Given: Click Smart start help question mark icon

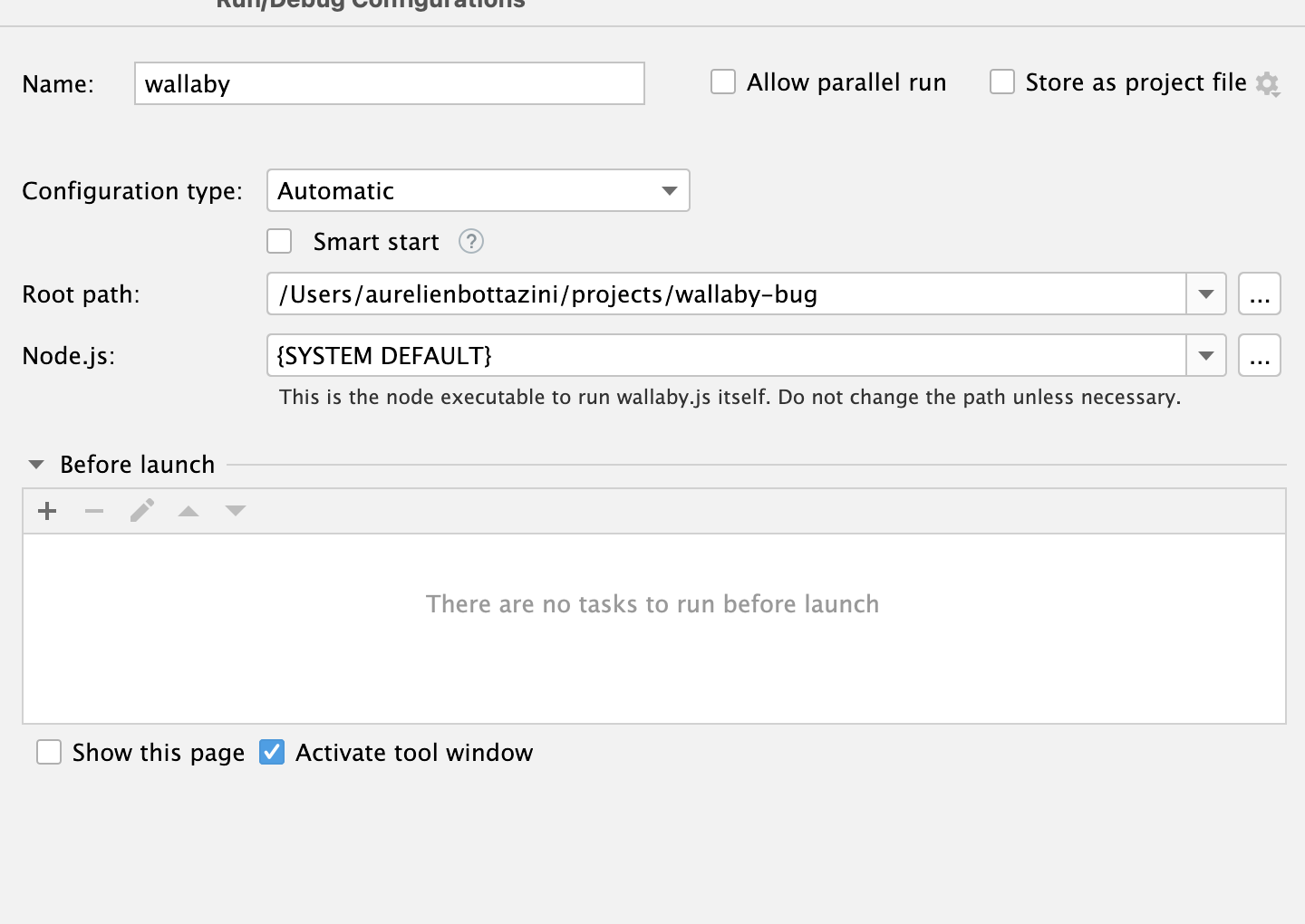Looking at the screenshot, I should click(471, 242).
